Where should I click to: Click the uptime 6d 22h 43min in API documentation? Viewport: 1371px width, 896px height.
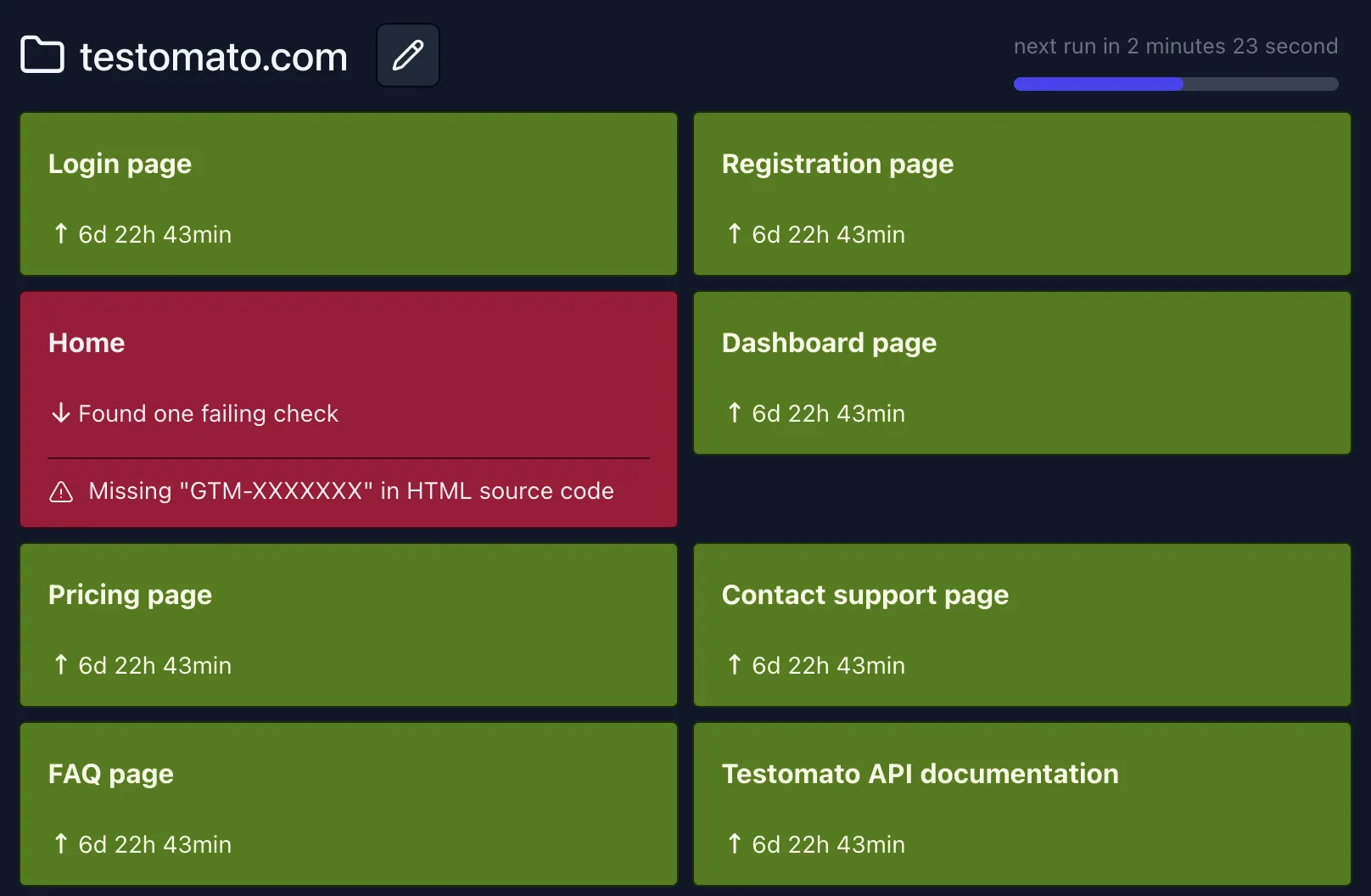828,844
